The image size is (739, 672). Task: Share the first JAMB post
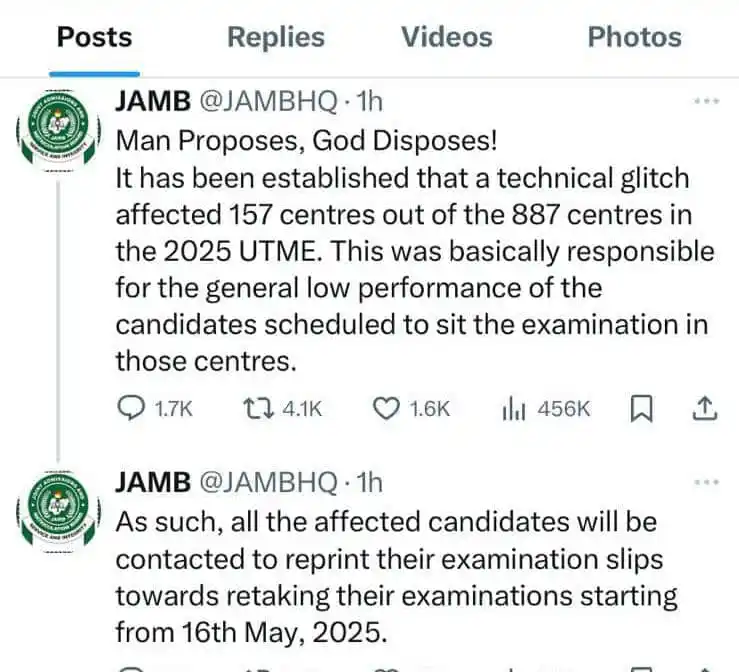coord(705,409)
